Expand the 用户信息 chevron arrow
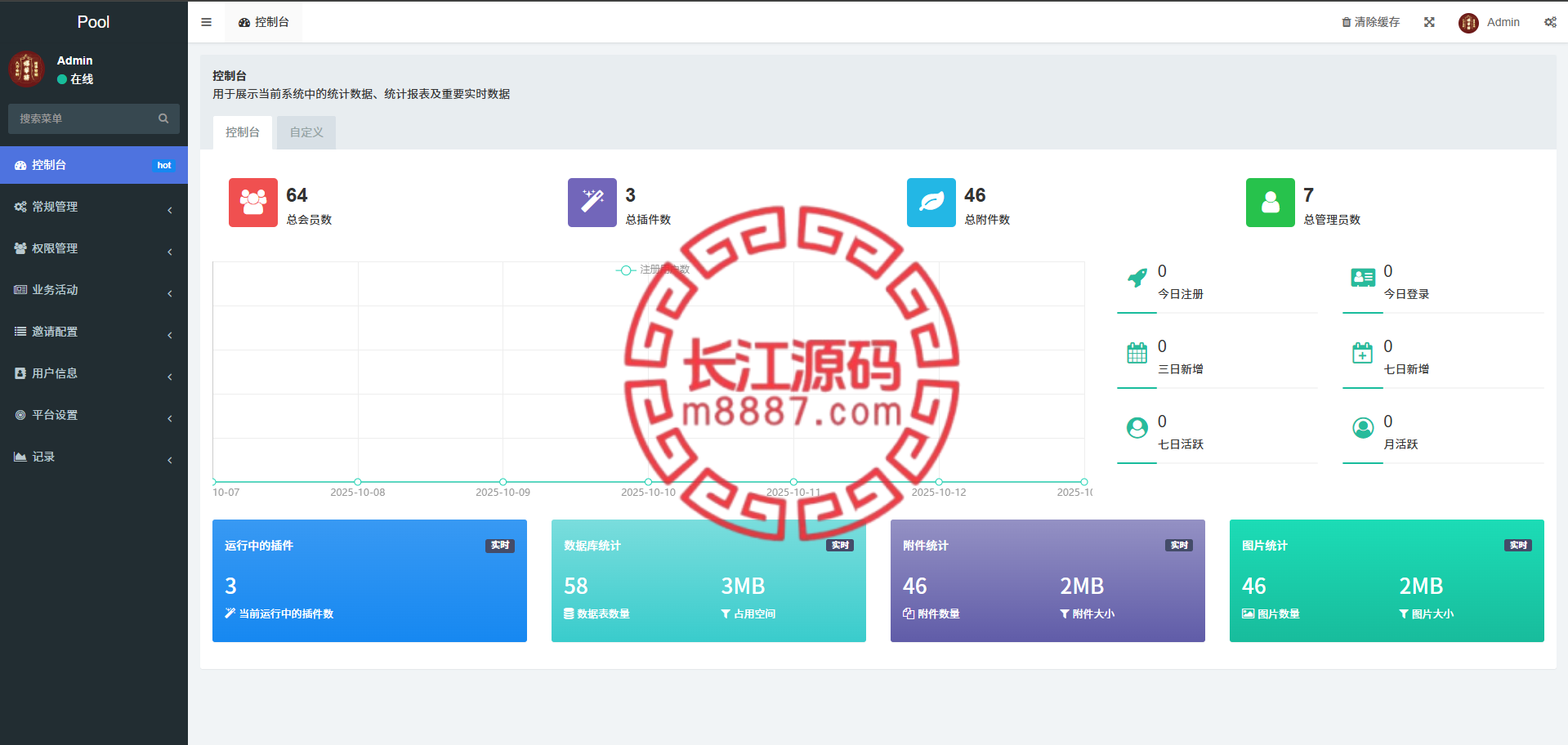Screen dimensions: 1568x745 [x=170, y=377]
